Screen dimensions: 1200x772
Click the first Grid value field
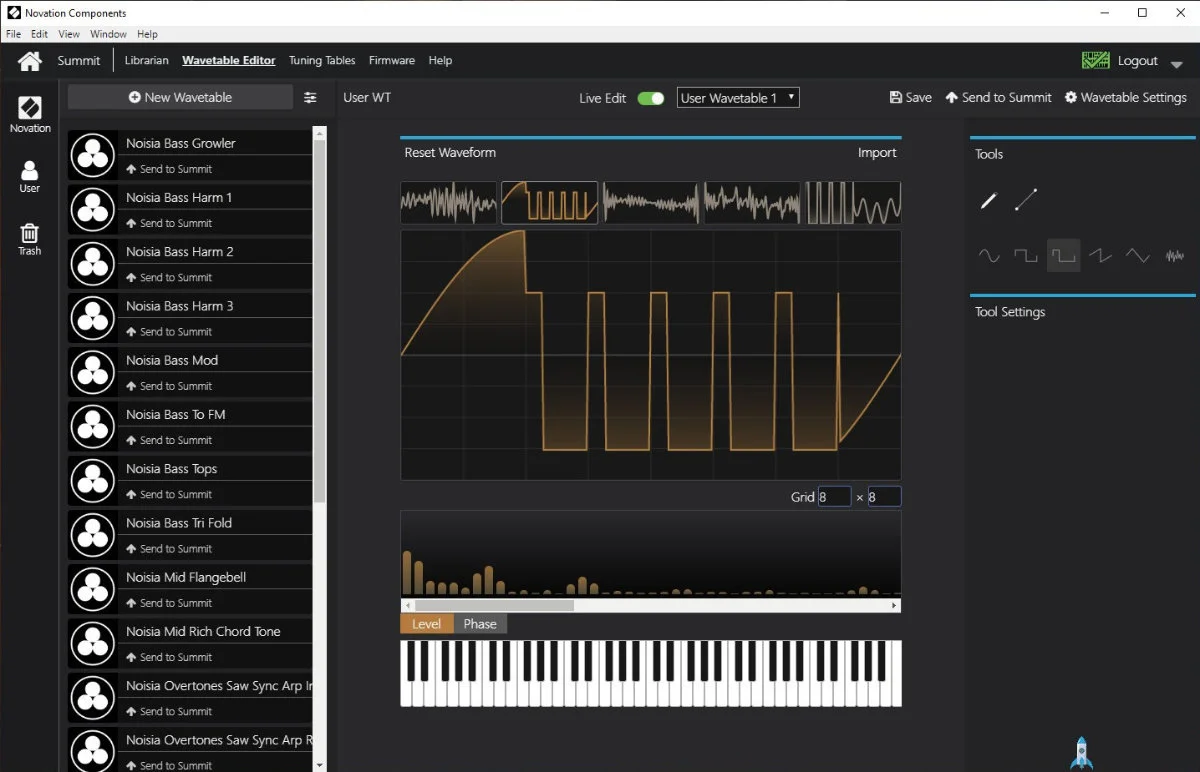[834, 497]
